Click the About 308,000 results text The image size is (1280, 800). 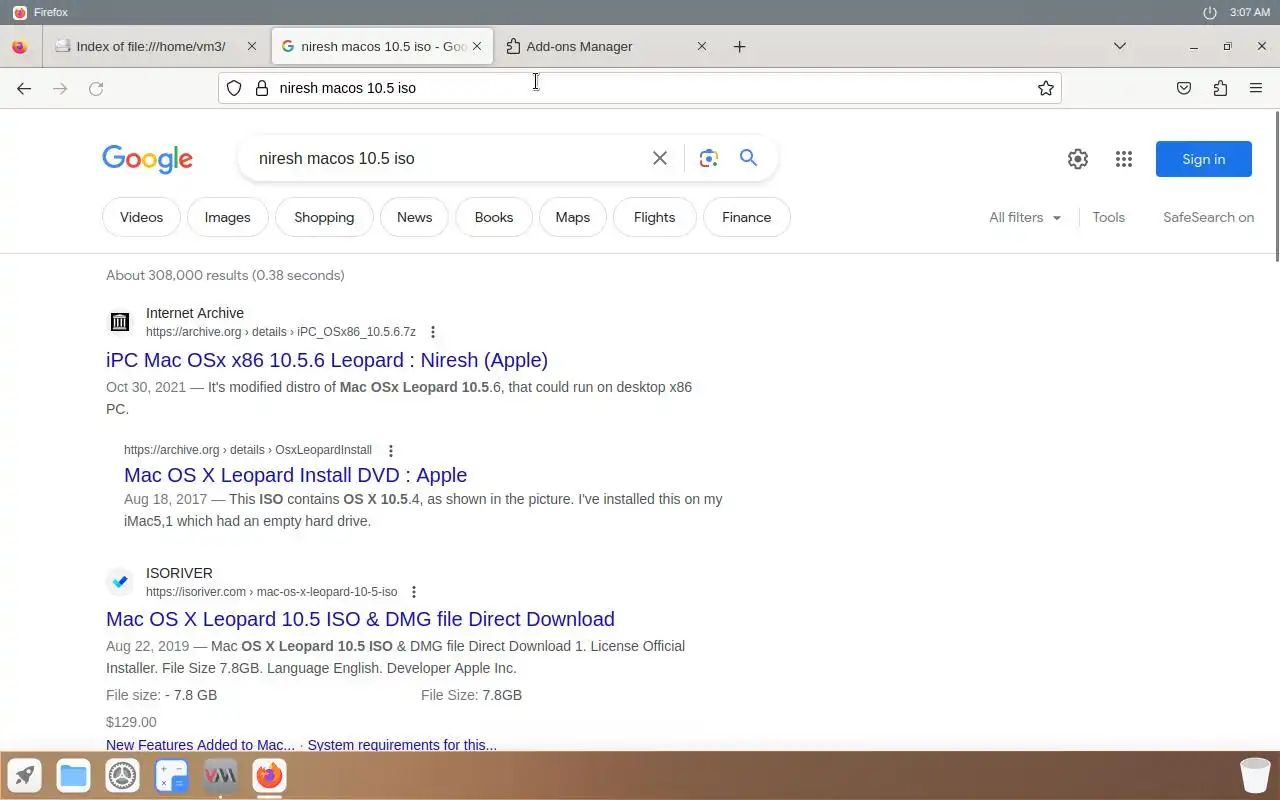(x=225, y=275)
